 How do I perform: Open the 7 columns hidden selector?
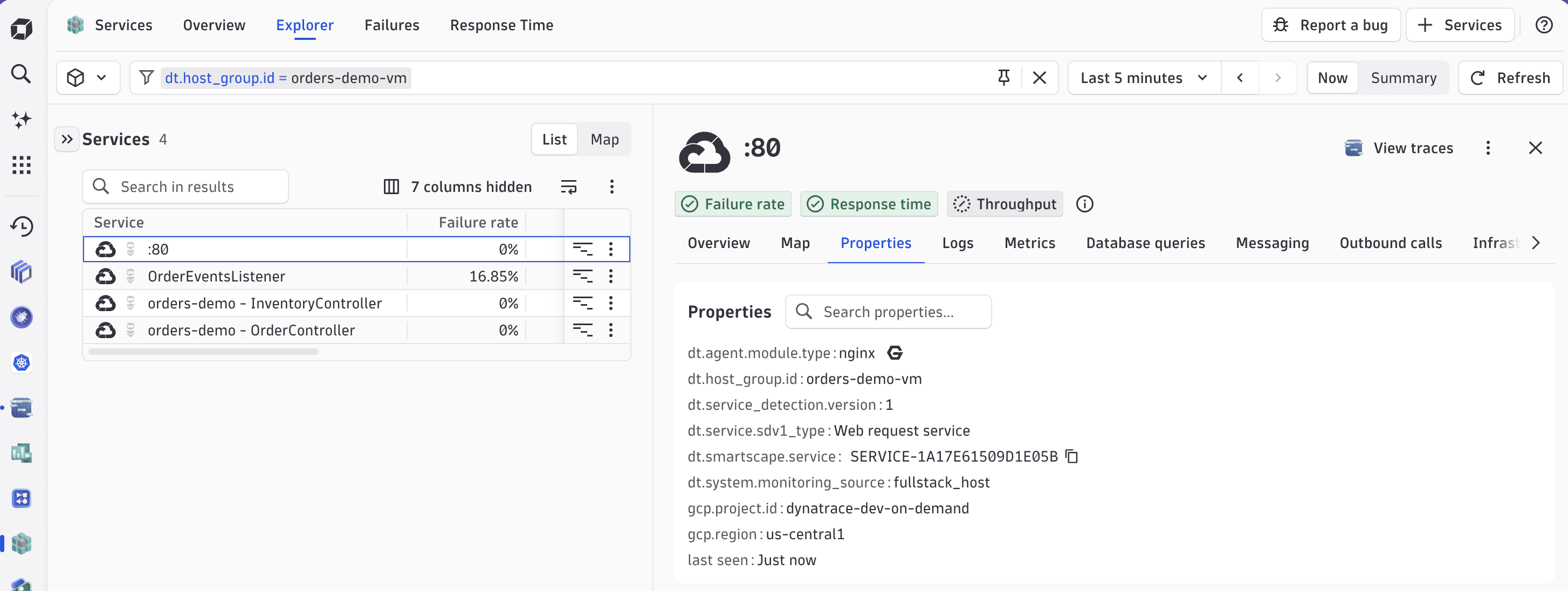click(x=458, y=186)
